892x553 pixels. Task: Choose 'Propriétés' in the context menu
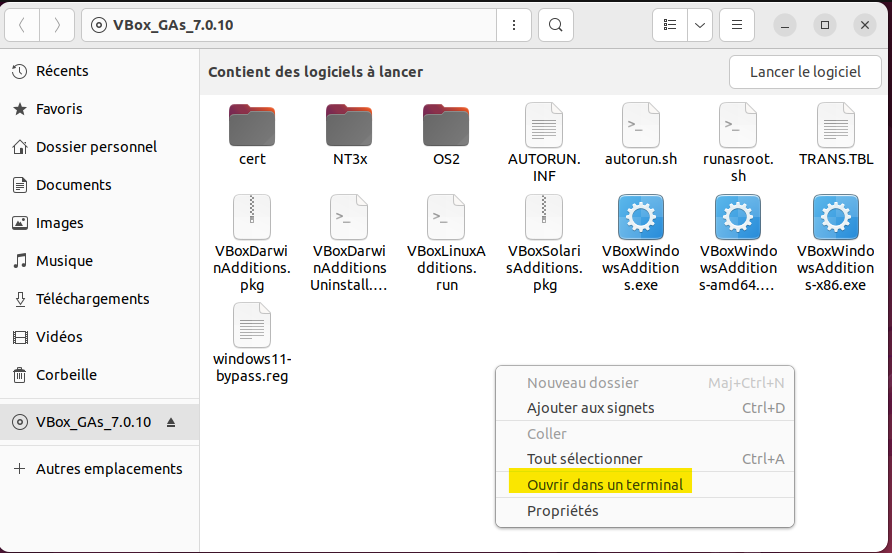tap(562, 511)
